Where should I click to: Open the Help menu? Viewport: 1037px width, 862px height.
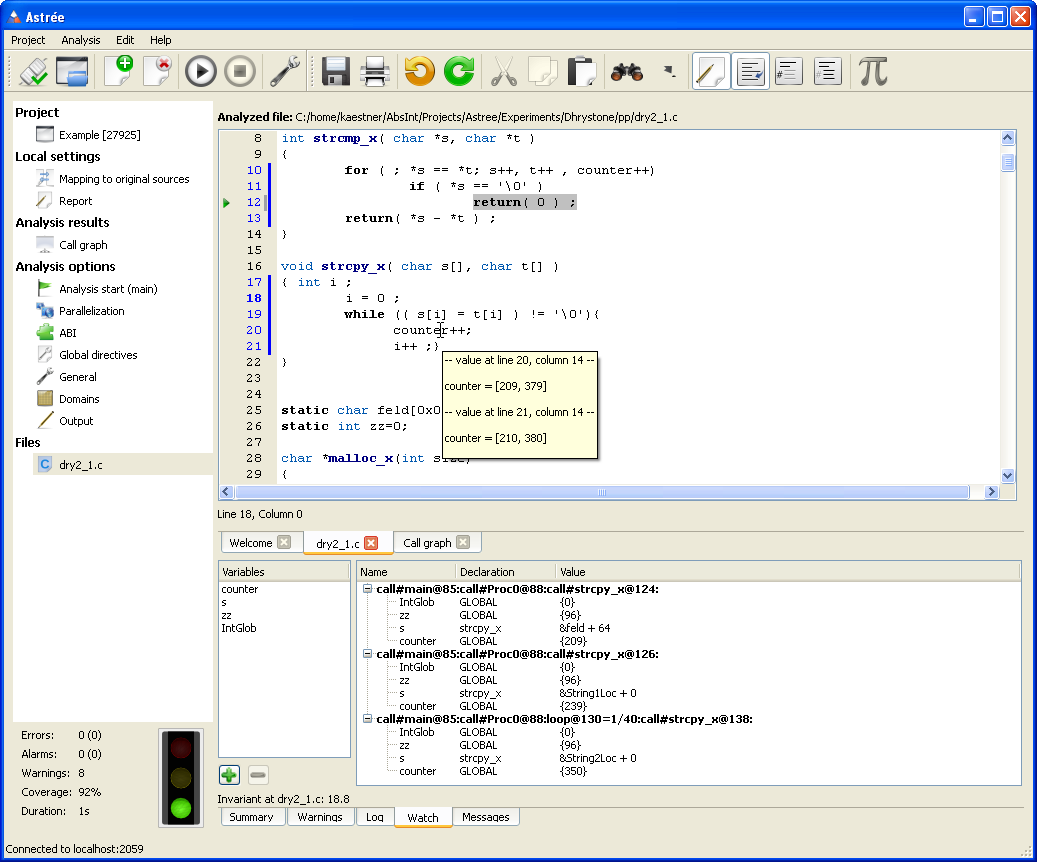(x=160, y=40)
